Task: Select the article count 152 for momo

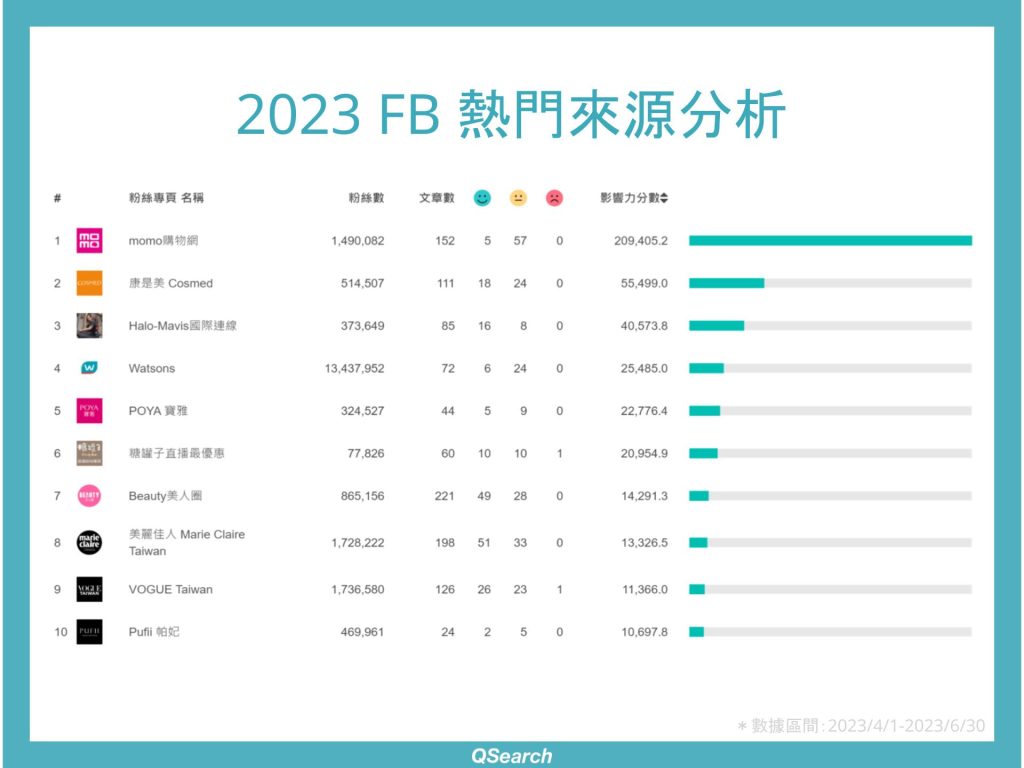Action: (x=445, y=241)
